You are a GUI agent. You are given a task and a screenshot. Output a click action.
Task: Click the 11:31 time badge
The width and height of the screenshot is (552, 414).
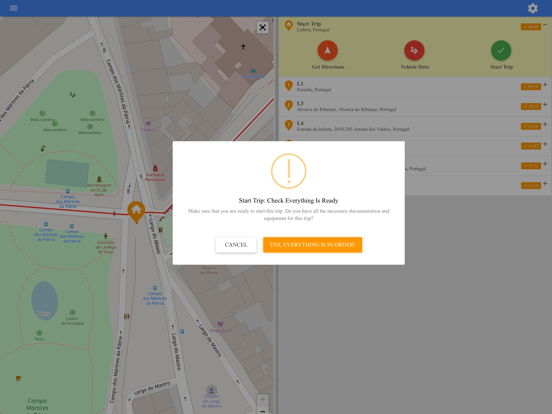531,165
